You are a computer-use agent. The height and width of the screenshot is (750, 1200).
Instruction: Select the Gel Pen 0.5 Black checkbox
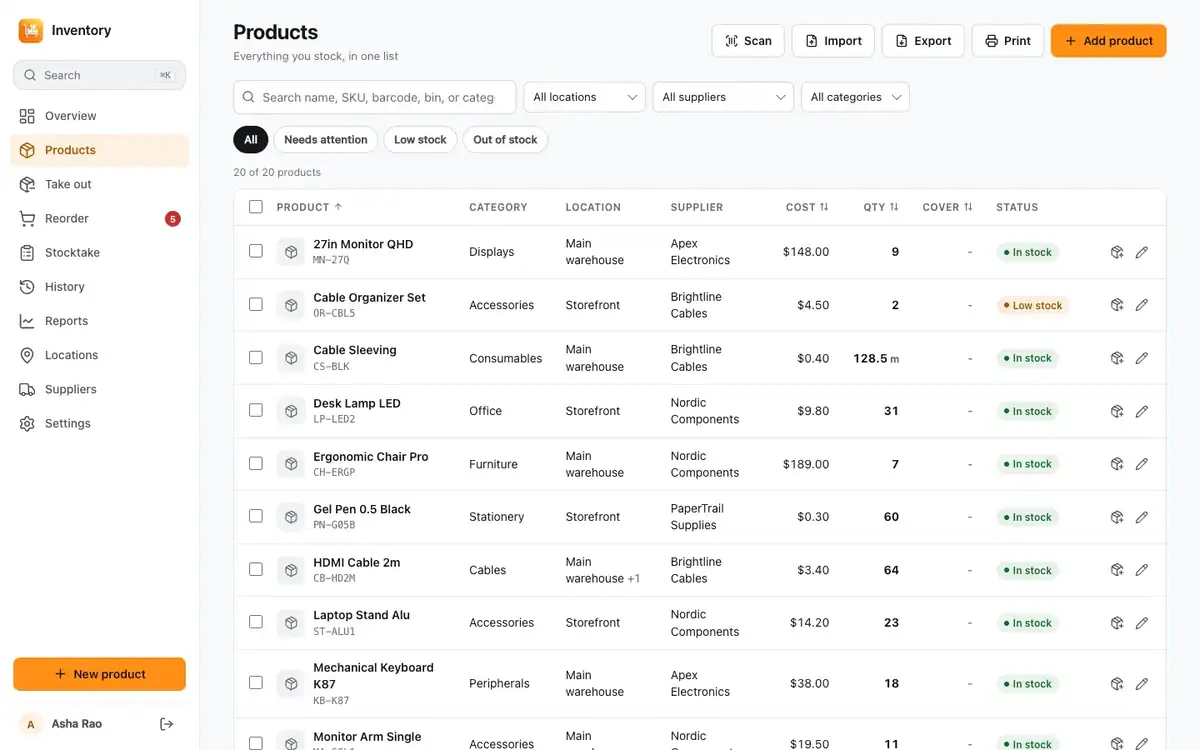pyautogui.click(x=256, y=516)
